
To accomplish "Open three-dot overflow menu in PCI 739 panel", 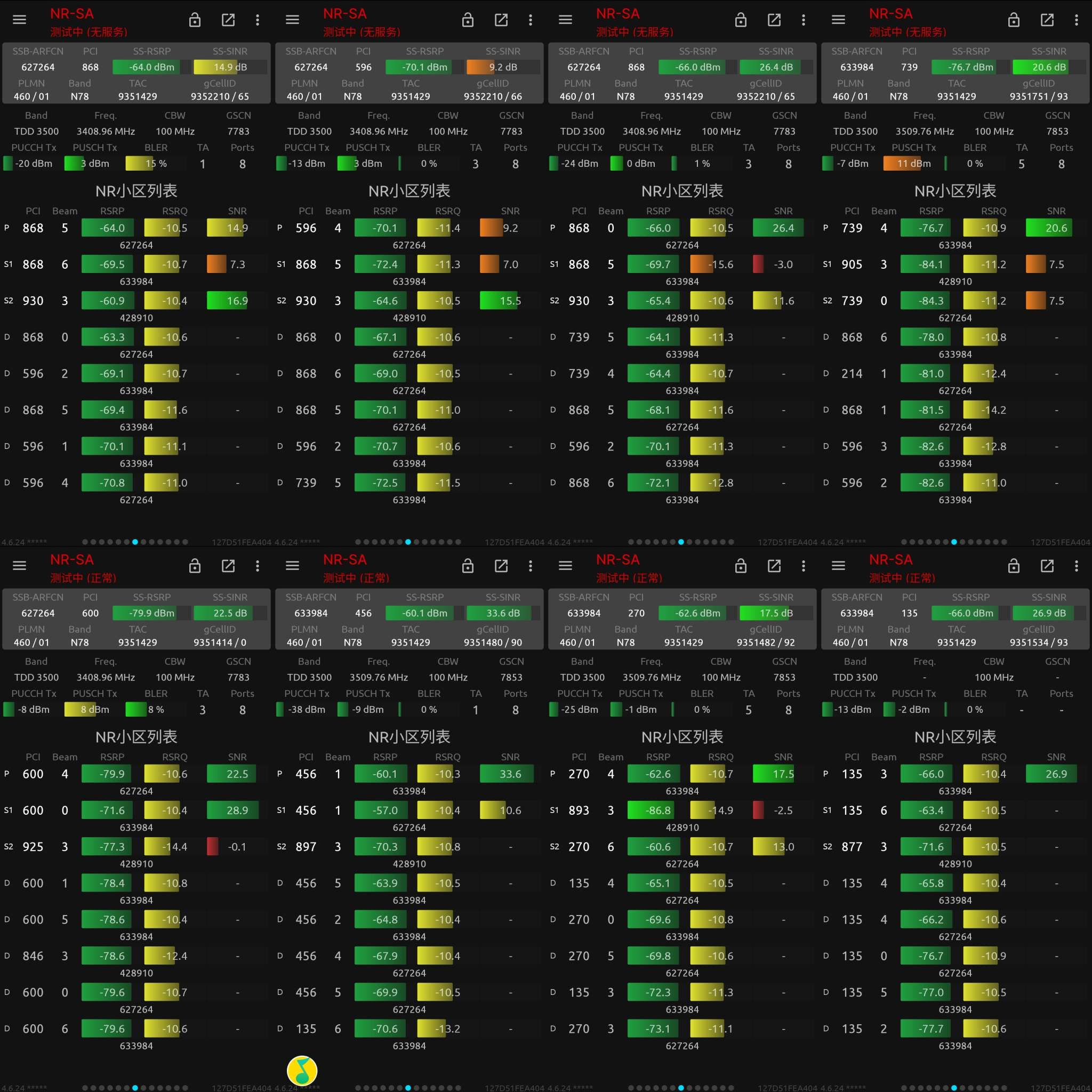I will tap(1076, 20).
